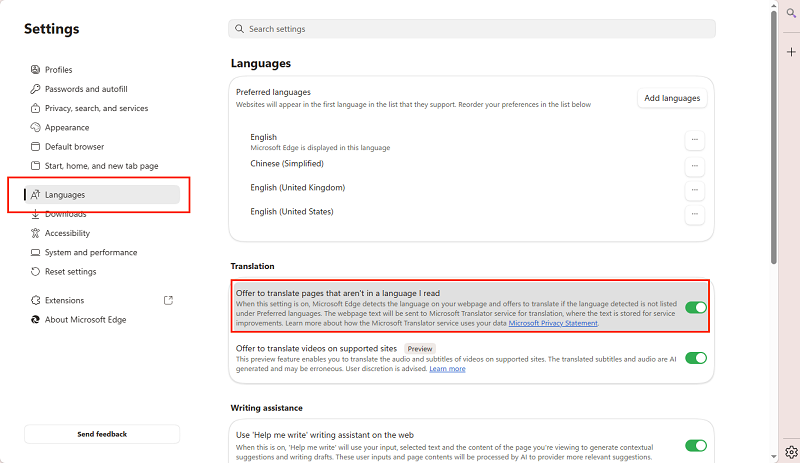Turn off offer to translate pages toggle
800x463 pixels.
695,307
